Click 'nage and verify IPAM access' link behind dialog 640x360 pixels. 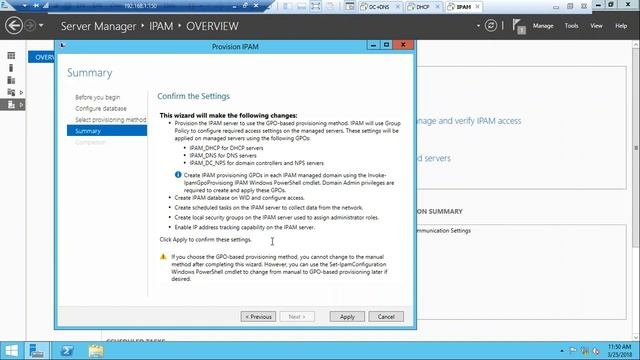(469, 121)
